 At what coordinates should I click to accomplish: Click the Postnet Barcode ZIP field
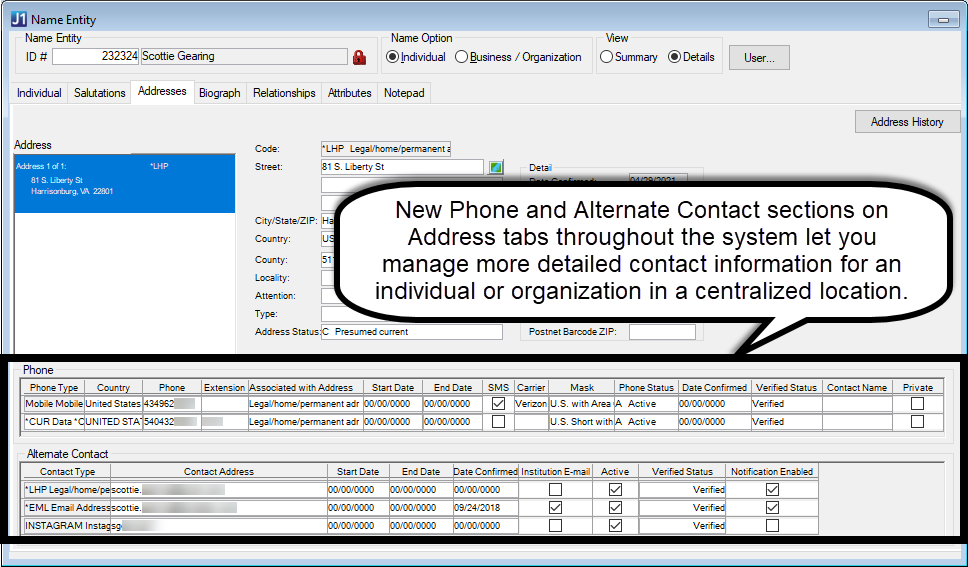tap(661, 332)
